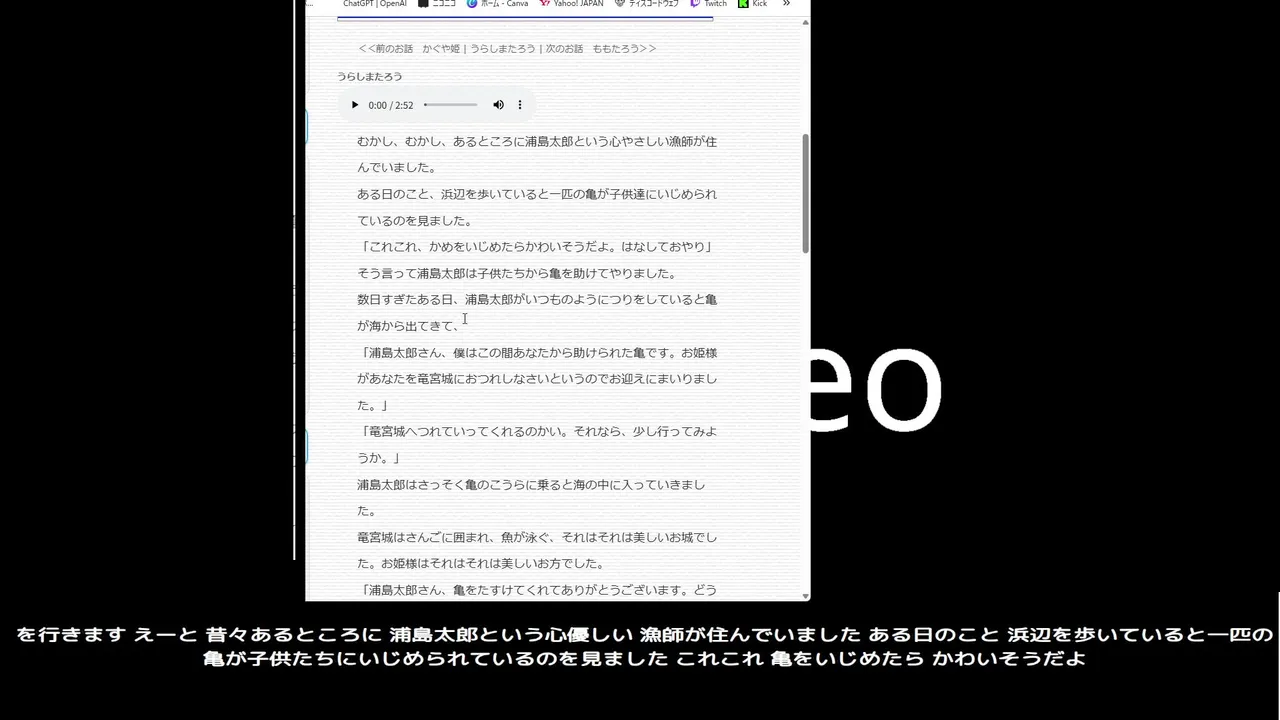Click line starting 'ある日のこと、浜辺を'
Screen dimensions: 1280x720
coord(537,194)
